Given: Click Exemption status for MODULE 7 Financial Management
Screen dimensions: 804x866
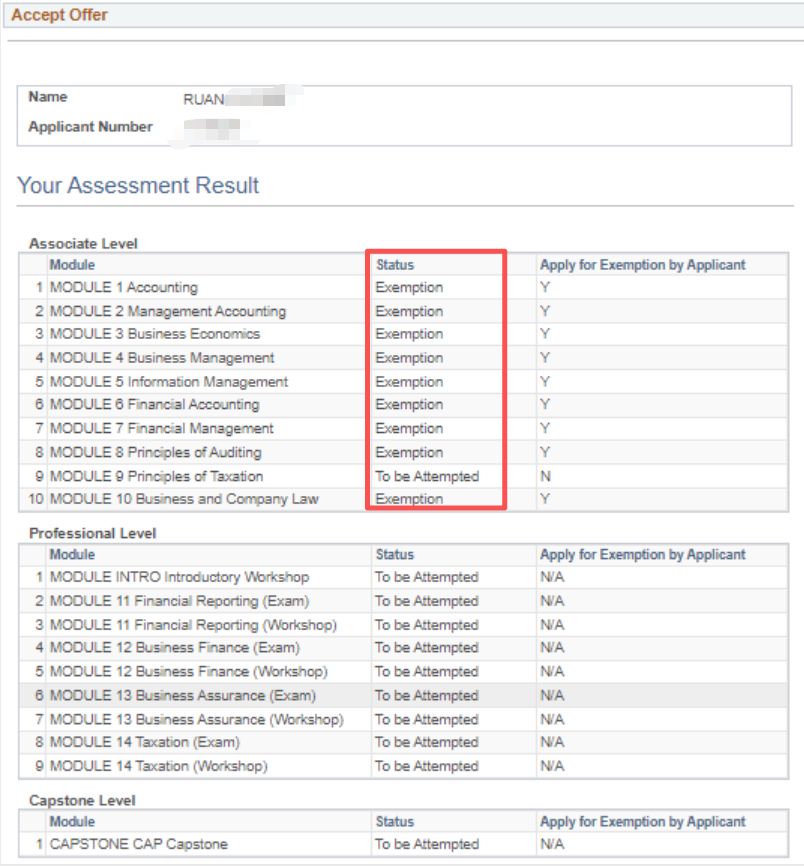Looking at the screenshot, I should [409, 428].
